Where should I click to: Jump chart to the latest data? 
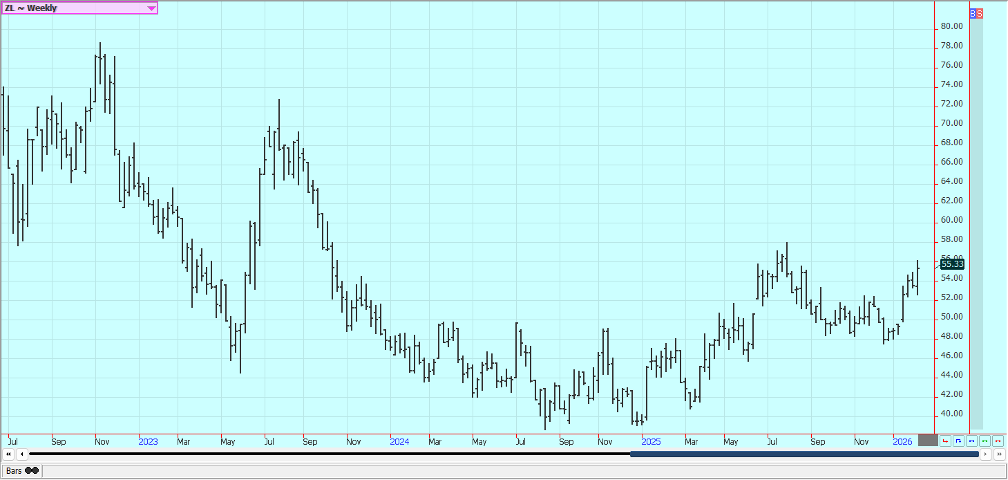tap(998, 455)
